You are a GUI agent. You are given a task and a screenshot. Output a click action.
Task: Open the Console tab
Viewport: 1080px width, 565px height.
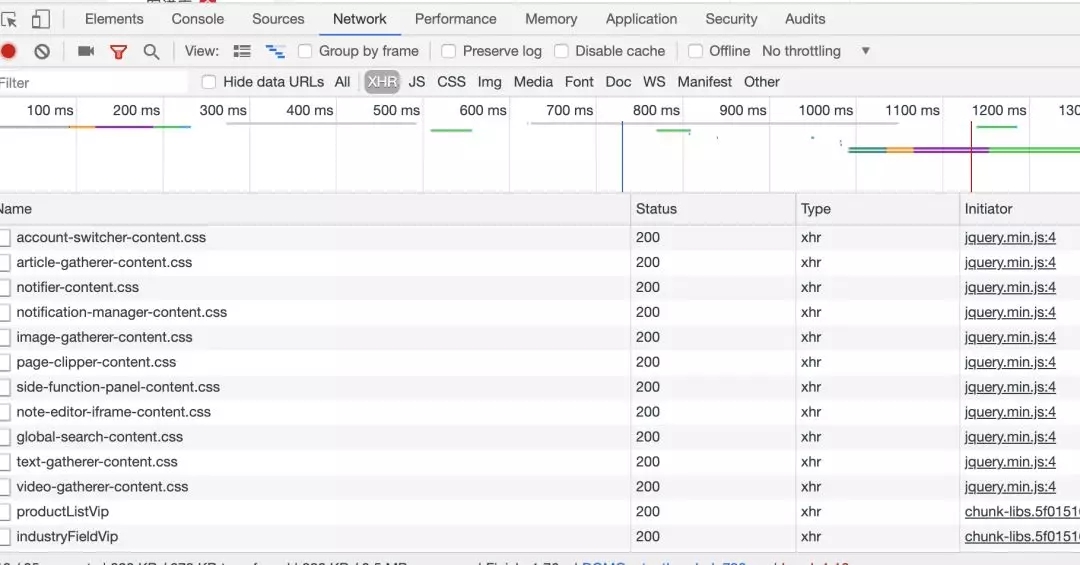198,19
